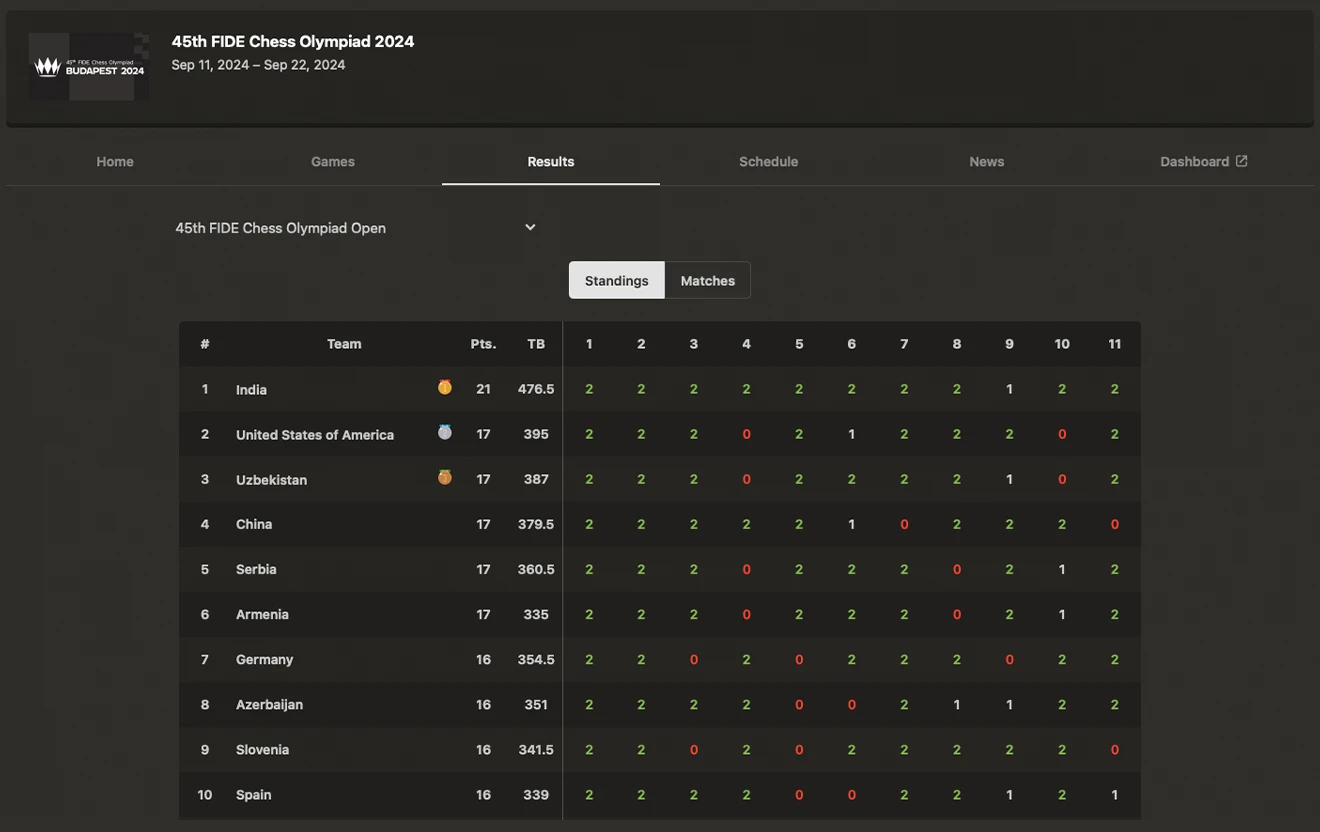
Task: Click Uzbekistan's bronze medal icon
Action: click(x=445, y=477)
